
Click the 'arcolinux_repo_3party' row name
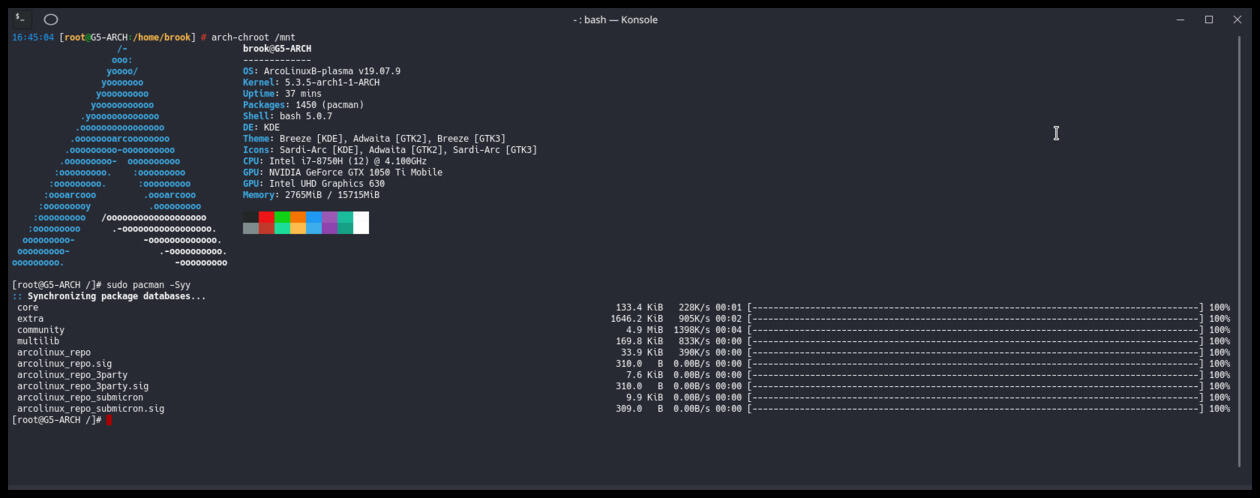pos(72,375)
